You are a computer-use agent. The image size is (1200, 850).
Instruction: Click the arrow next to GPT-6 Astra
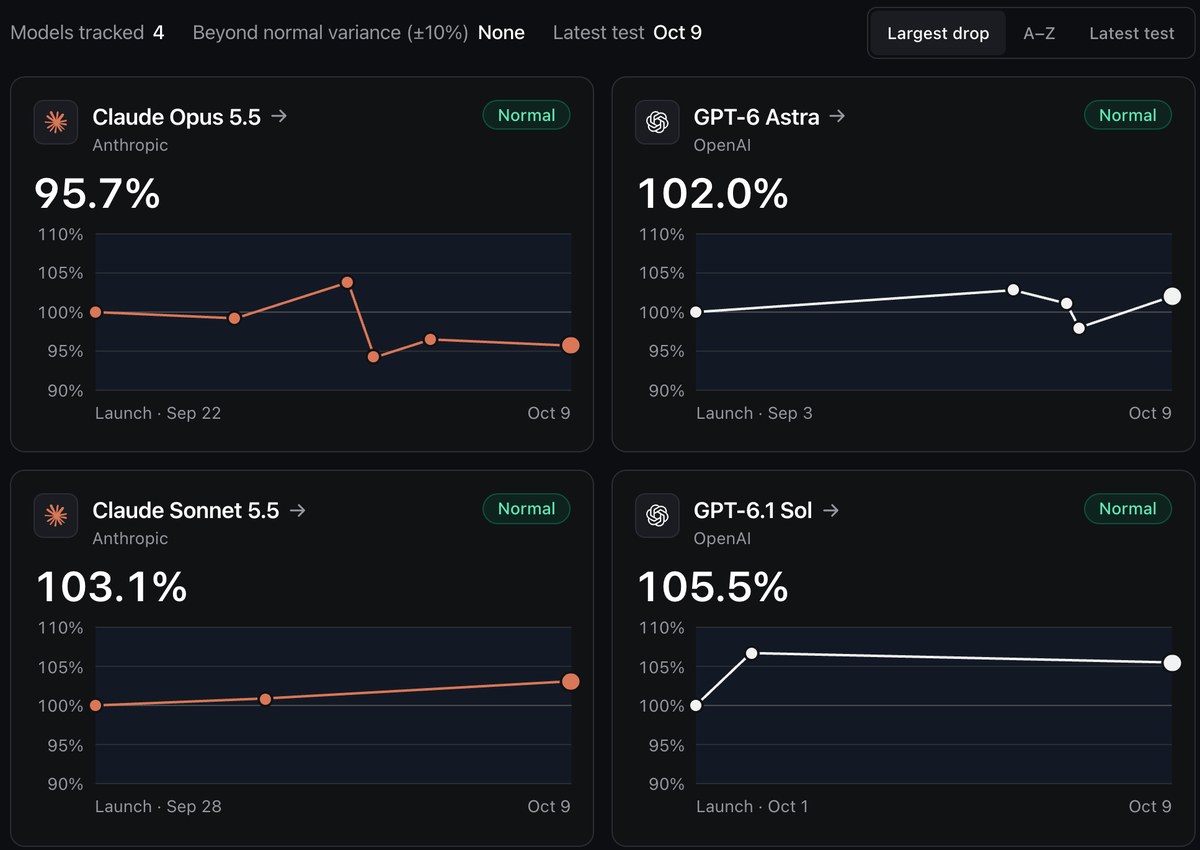click(837, 117)
